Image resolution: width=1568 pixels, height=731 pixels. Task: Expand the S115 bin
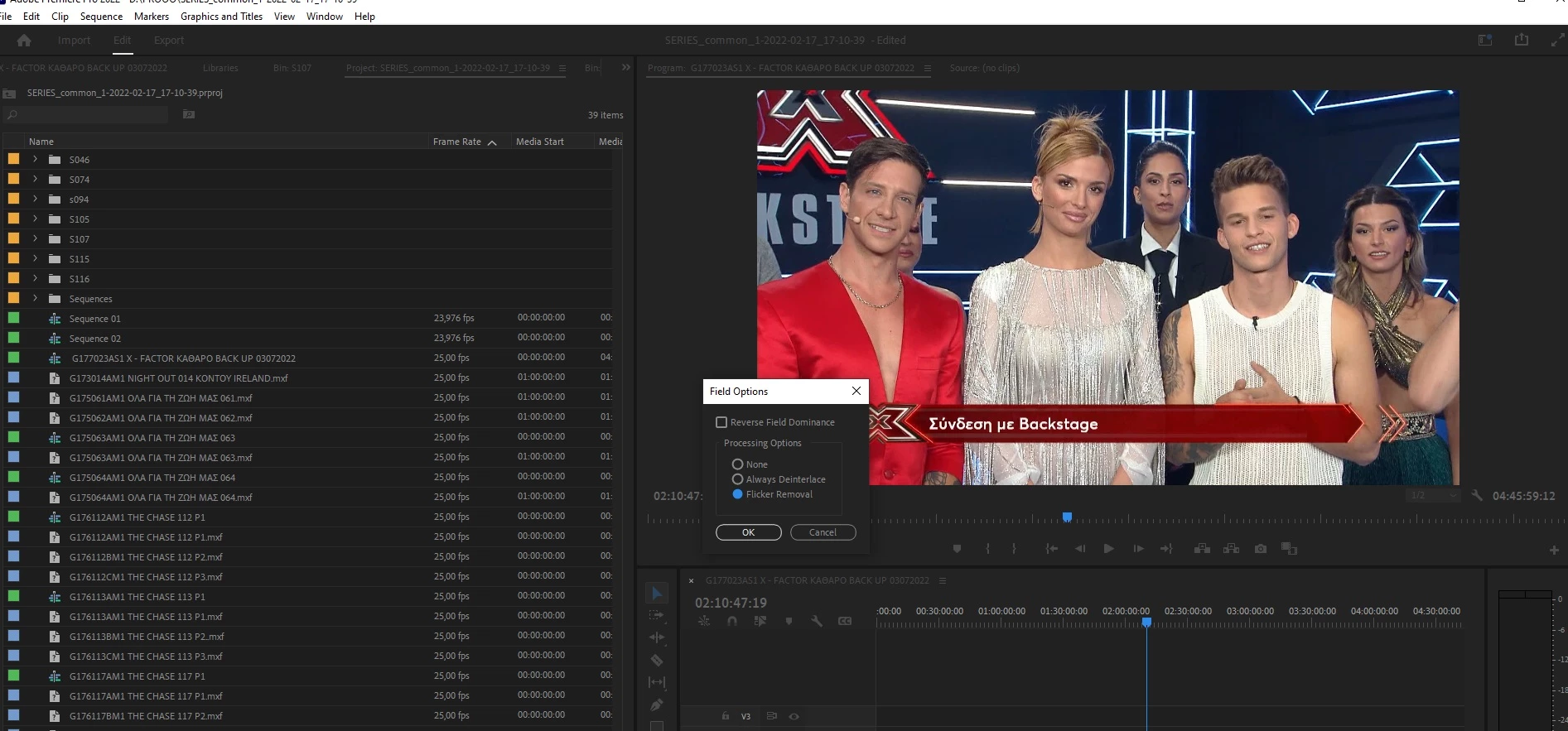(35, 258)
